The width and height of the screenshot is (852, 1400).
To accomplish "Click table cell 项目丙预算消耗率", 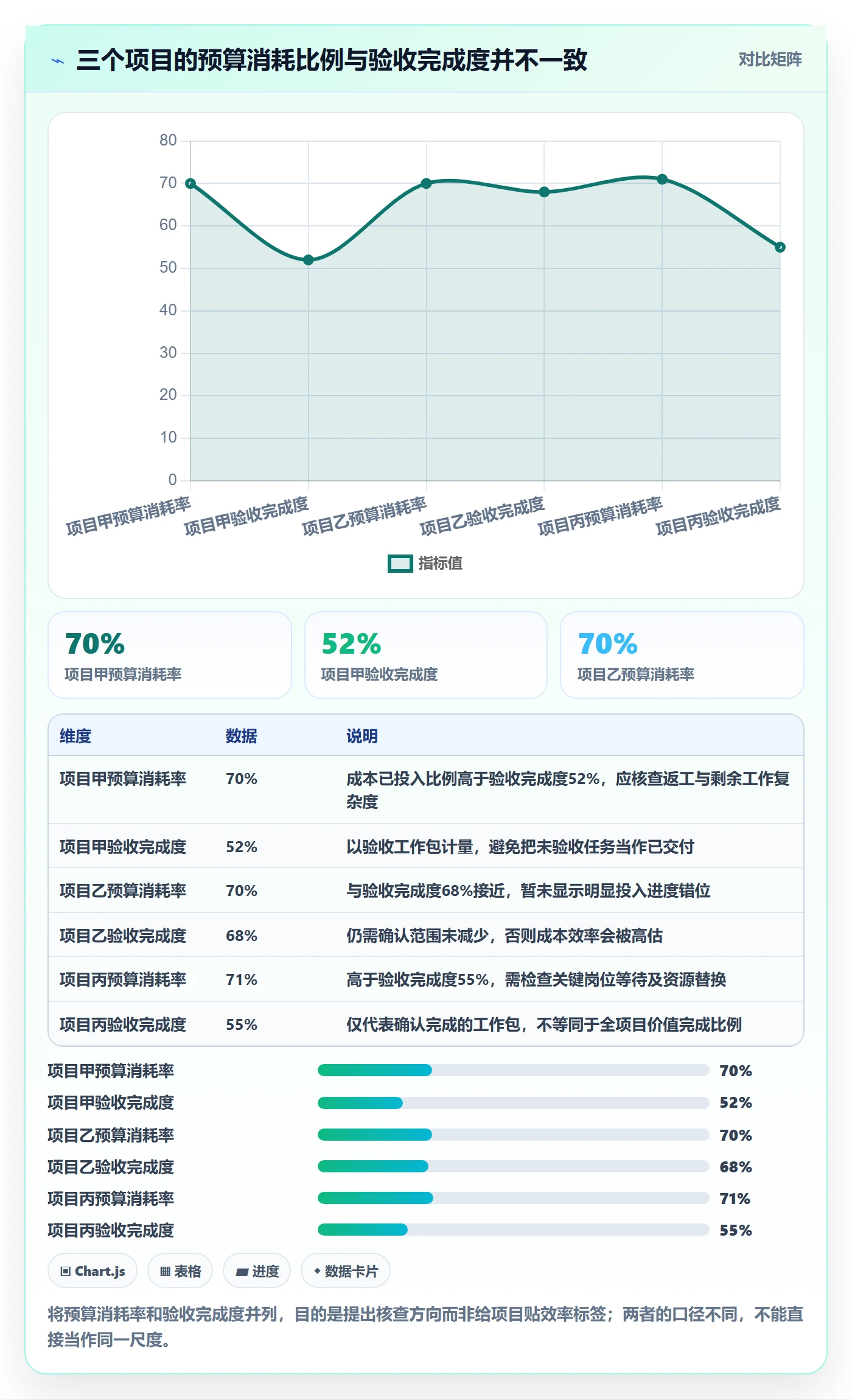I will pyautogui.click(x=123, y=979).
